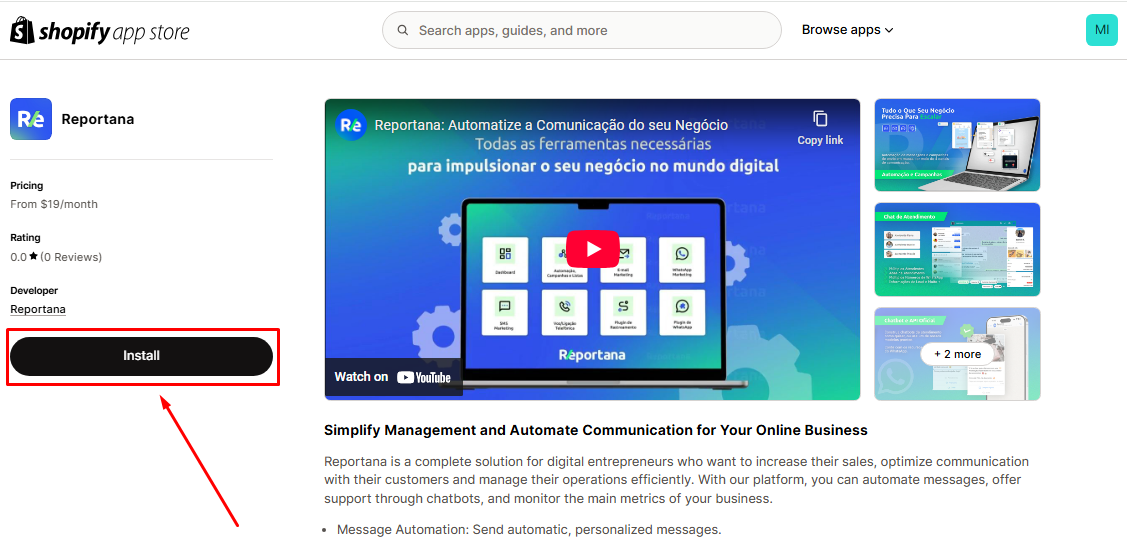This screenshot has width=1127, height=542.
Task: Select Watch on YouTube
Action: (392, 377)
